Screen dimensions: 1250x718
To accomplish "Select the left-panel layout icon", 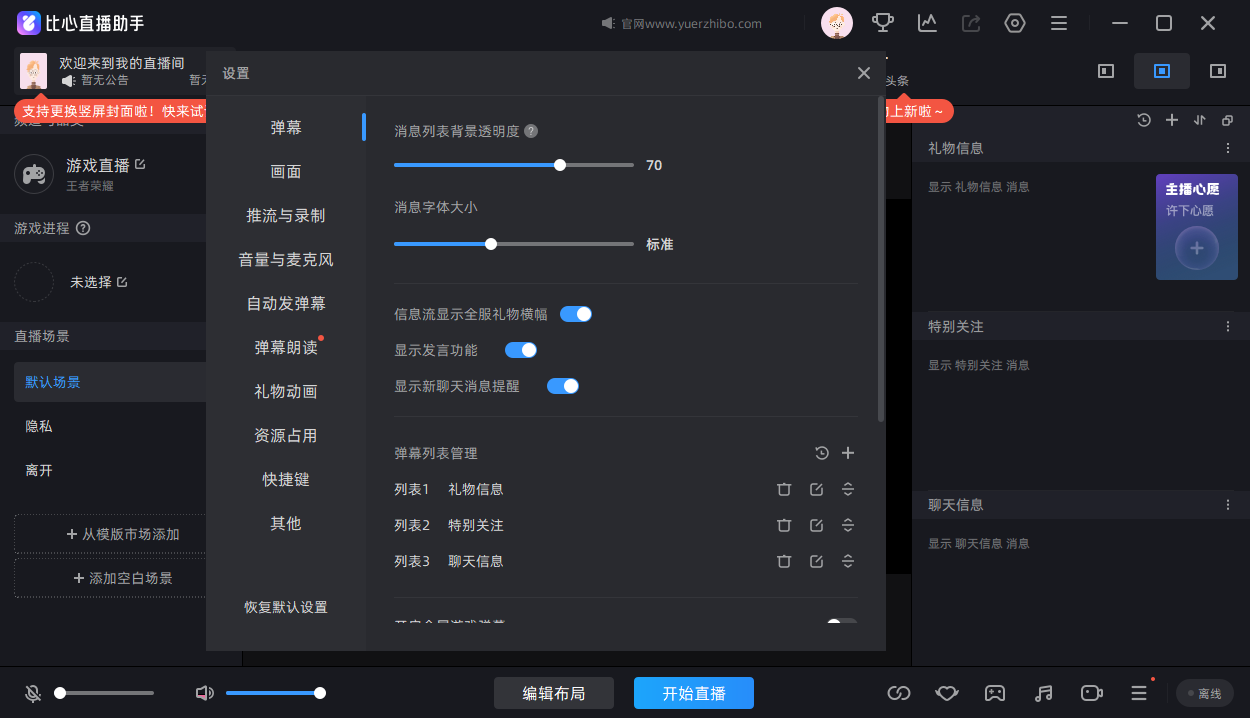I will tap(1106, 71).
